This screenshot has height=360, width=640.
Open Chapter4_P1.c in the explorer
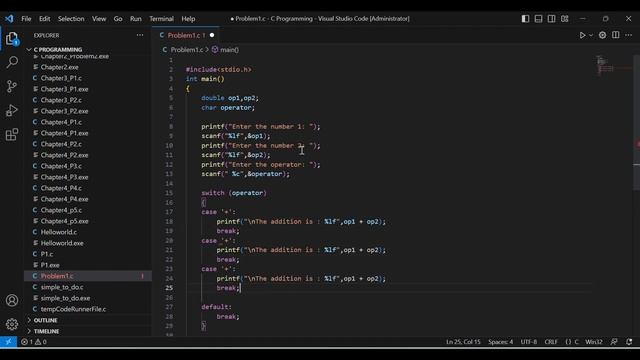(61, 122)
